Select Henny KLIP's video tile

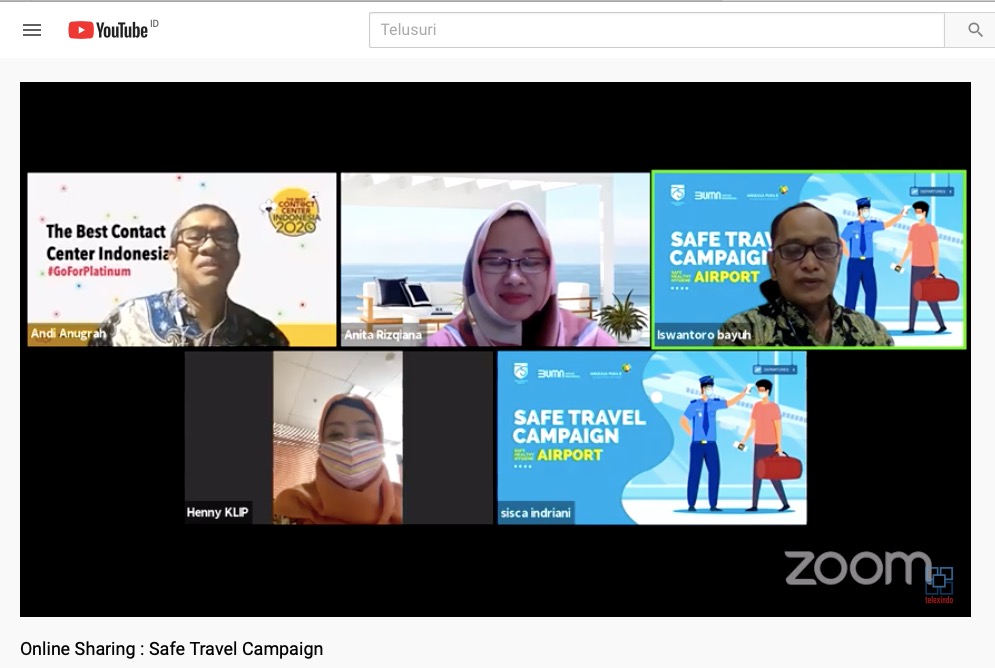click(338, 437)
